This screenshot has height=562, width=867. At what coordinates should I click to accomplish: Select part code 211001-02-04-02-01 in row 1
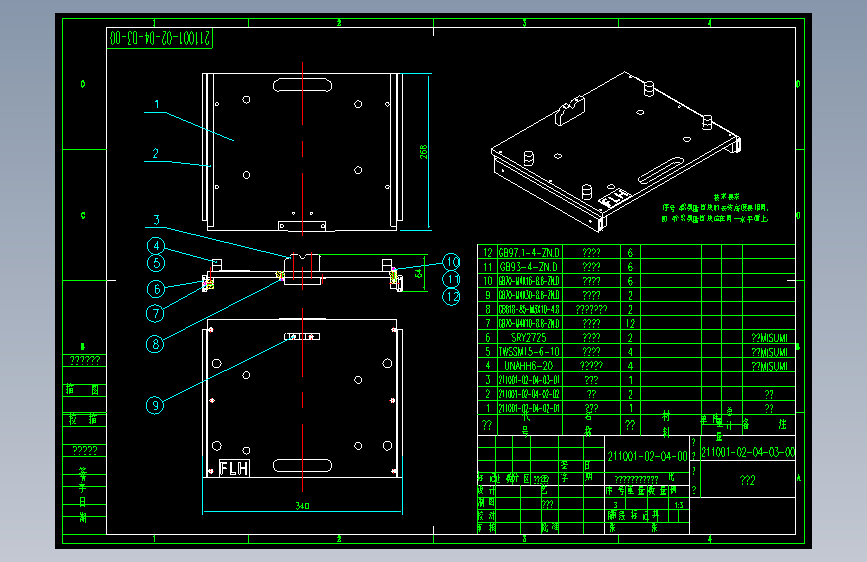(529, 408)
